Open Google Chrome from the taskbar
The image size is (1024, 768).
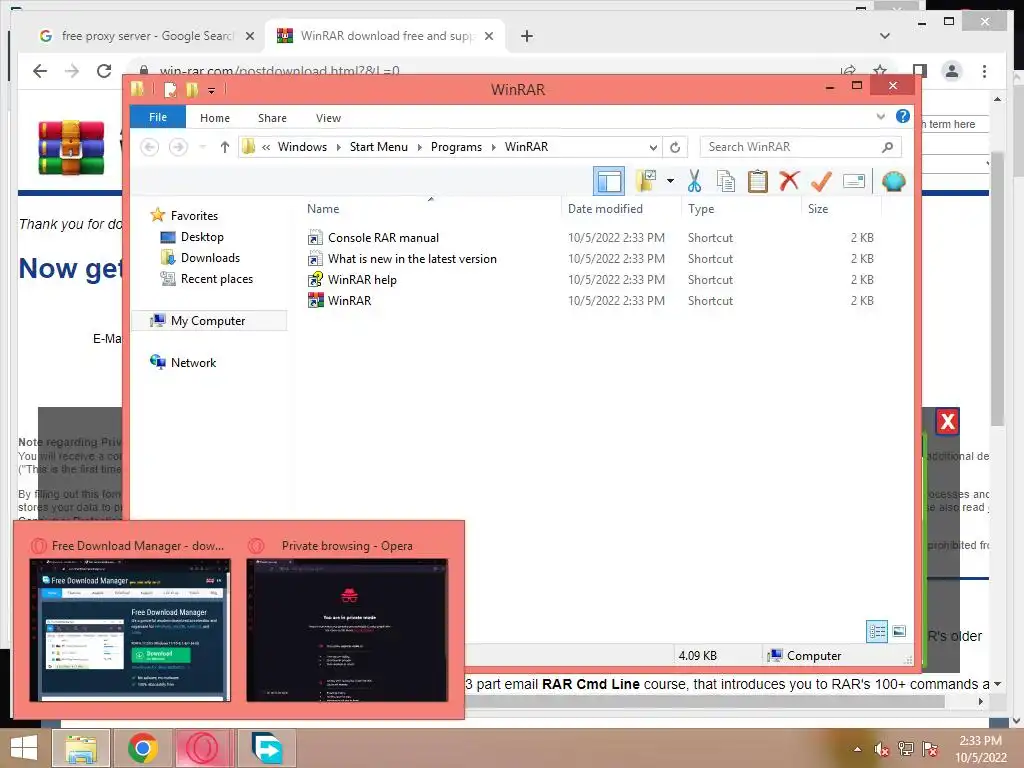pyautogui.click(x=143, y=748)
